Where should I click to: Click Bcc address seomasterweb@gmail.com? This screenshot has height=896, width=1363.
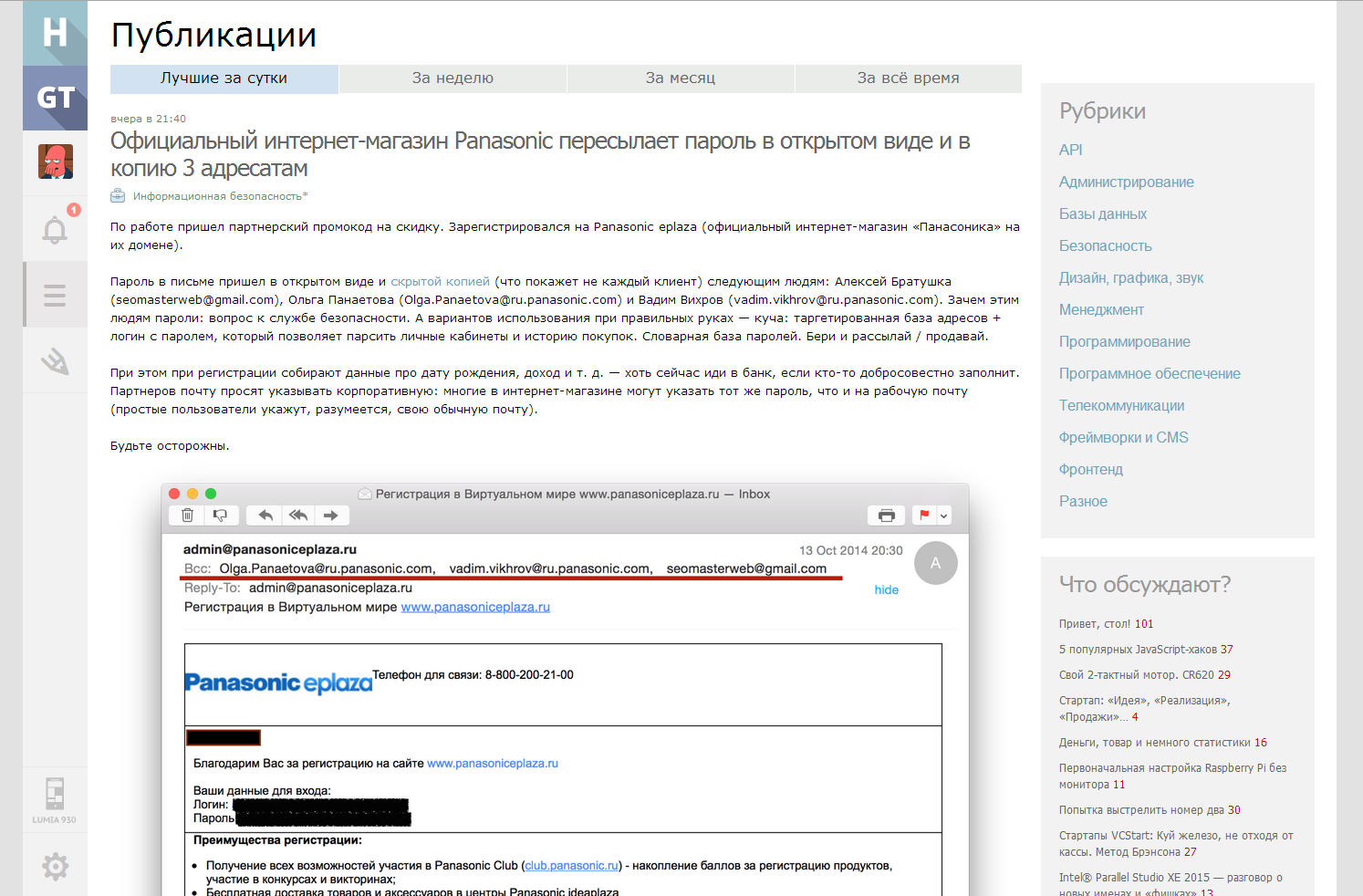746,568
